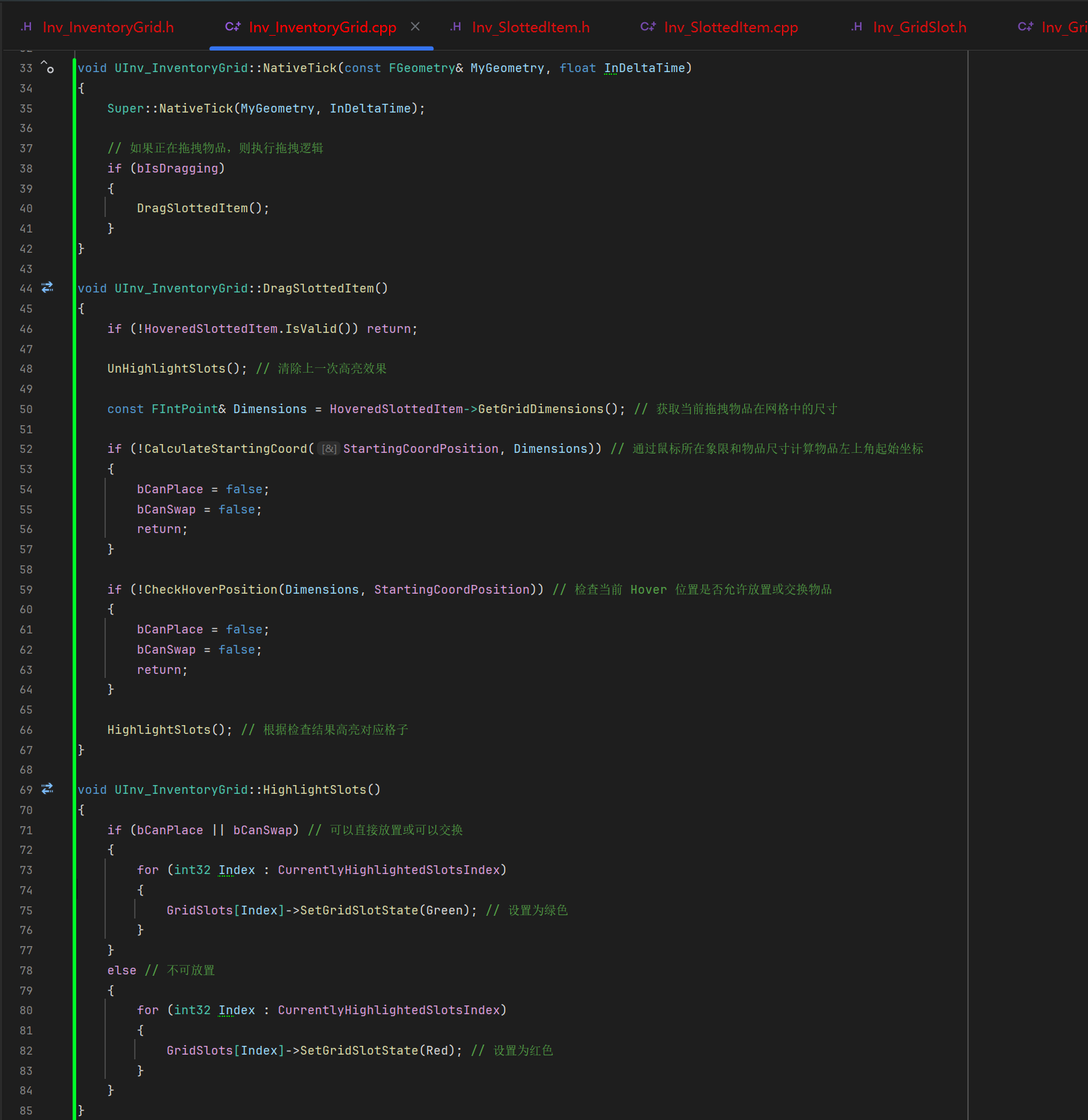Select the Inv_InventoryGrid.cpp tab
The height and width of the screenshot is (1120, 1088).
pos(322,27)
